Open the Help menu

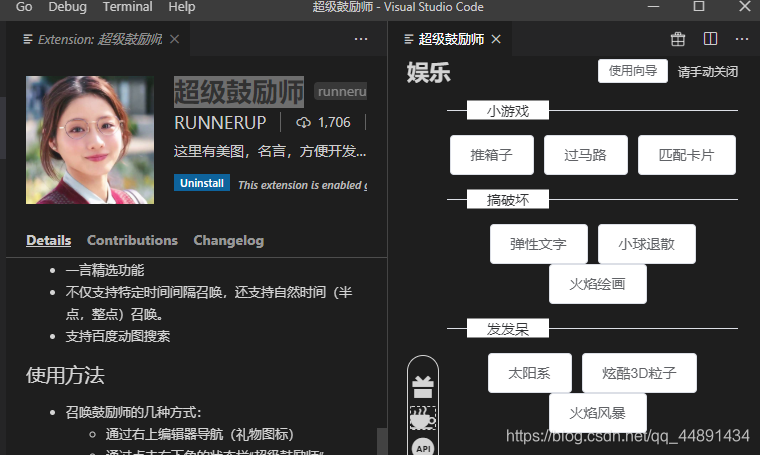[182, 7]
